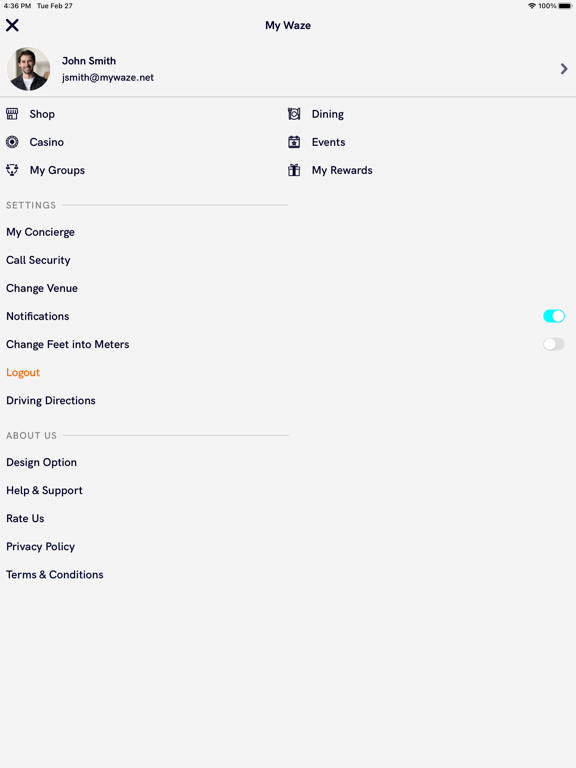Turn off the Notifications toggle

[x=554, y=316]
